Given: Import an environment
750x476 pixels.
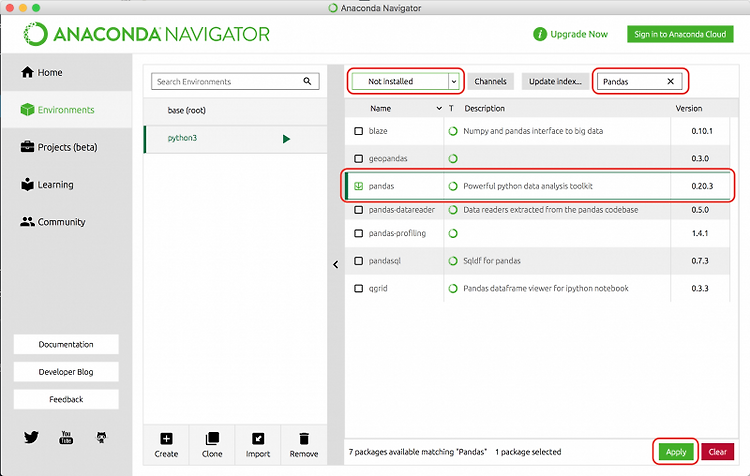Looking at the screenshot, I should (x=258, y=445).
